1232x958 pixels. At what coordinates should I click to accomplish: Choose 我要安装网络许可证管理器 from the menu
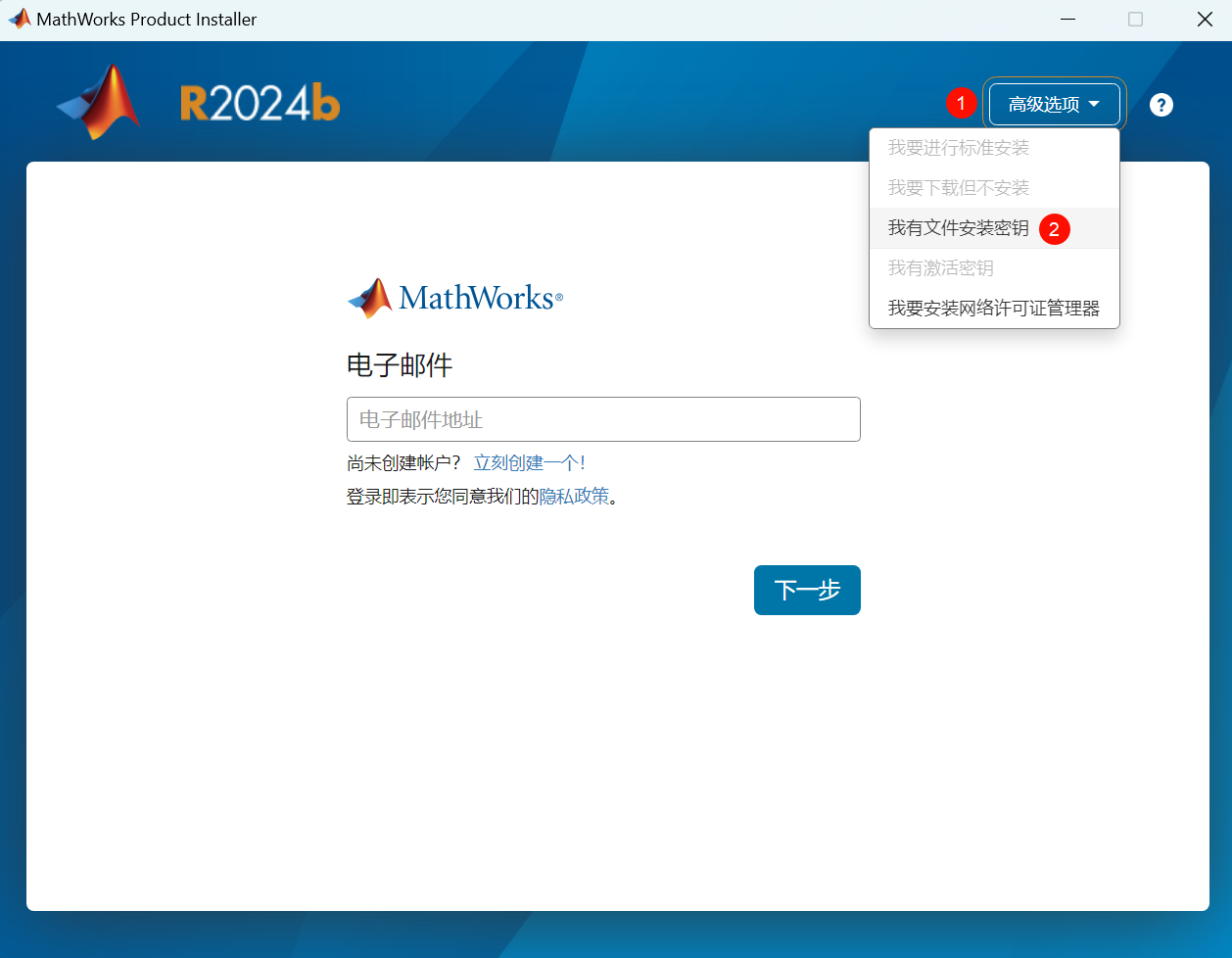[994, 309]
